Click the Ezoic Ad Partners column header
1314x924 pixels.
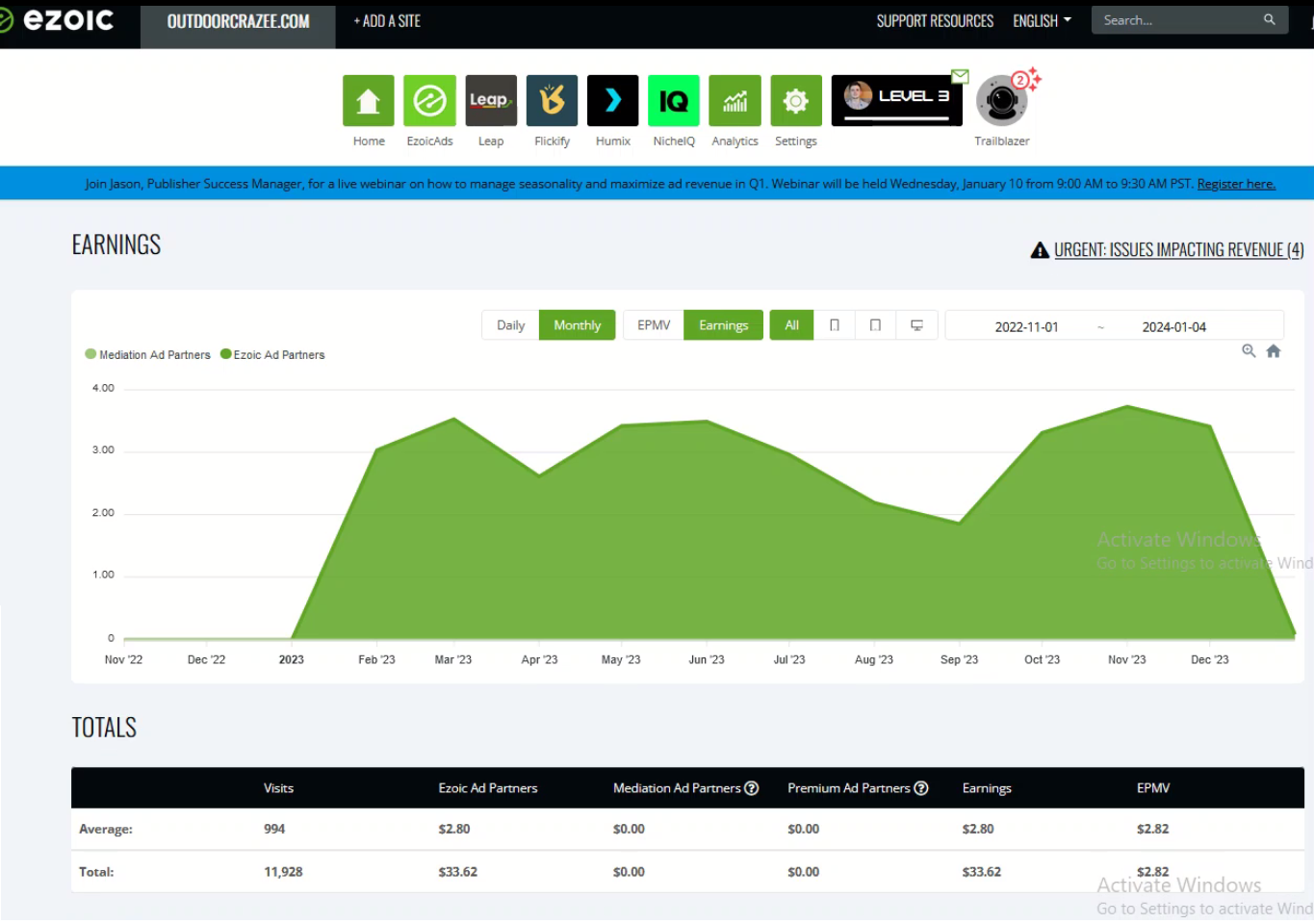coord(488,788)
